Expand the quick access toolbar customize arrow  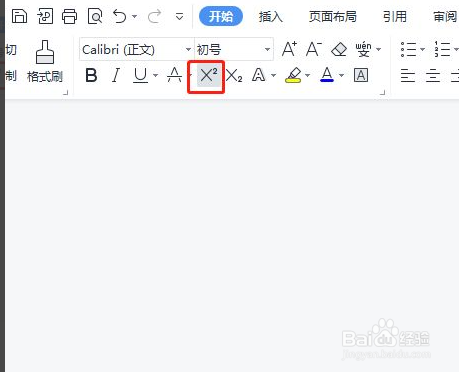click(x=179, y=16)
